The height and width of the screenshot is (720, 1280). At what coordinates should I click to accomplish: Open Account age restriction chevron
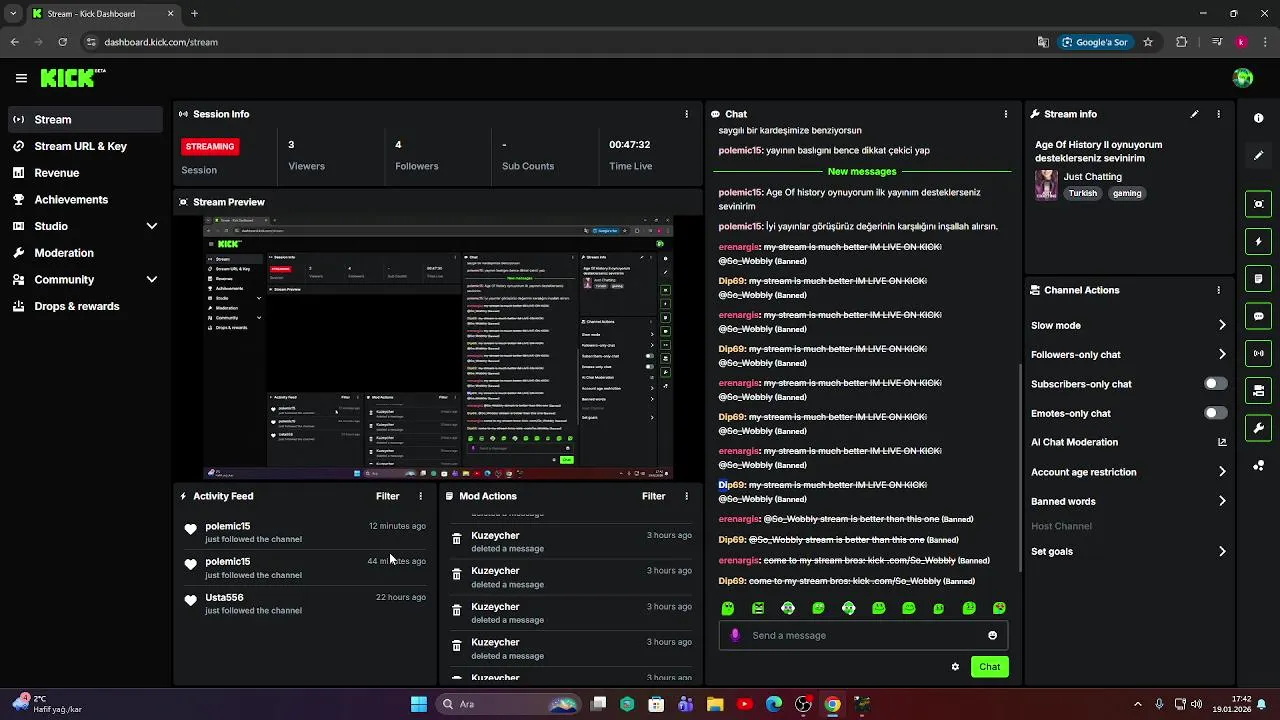point(1222,472)
